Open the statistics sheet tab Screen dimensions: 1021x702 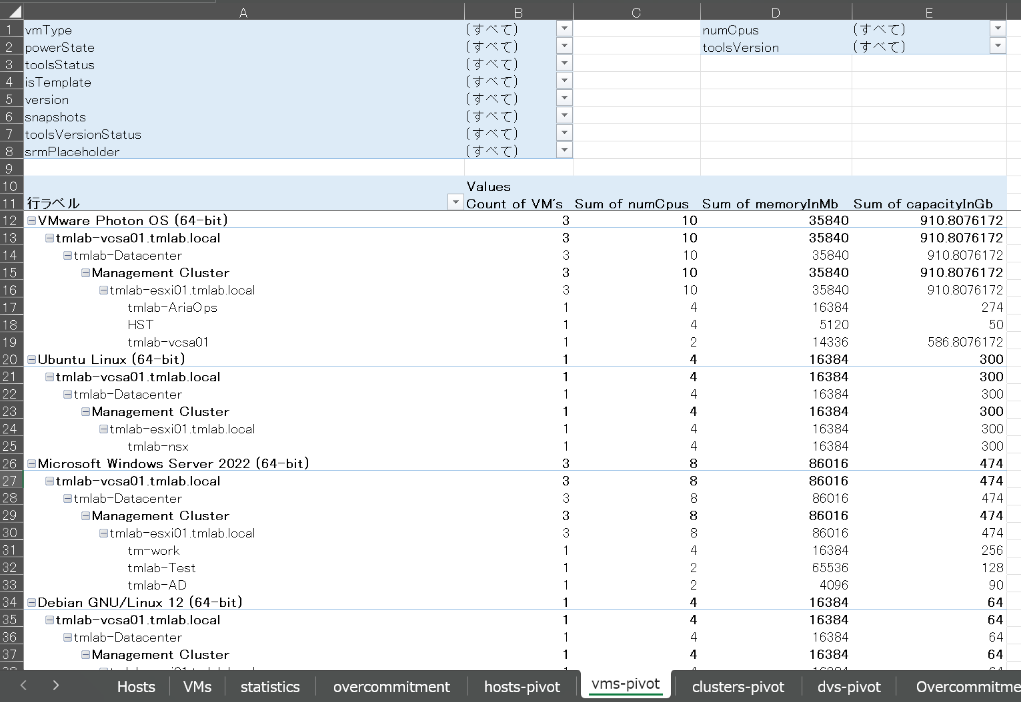click(x=270, y=686)
